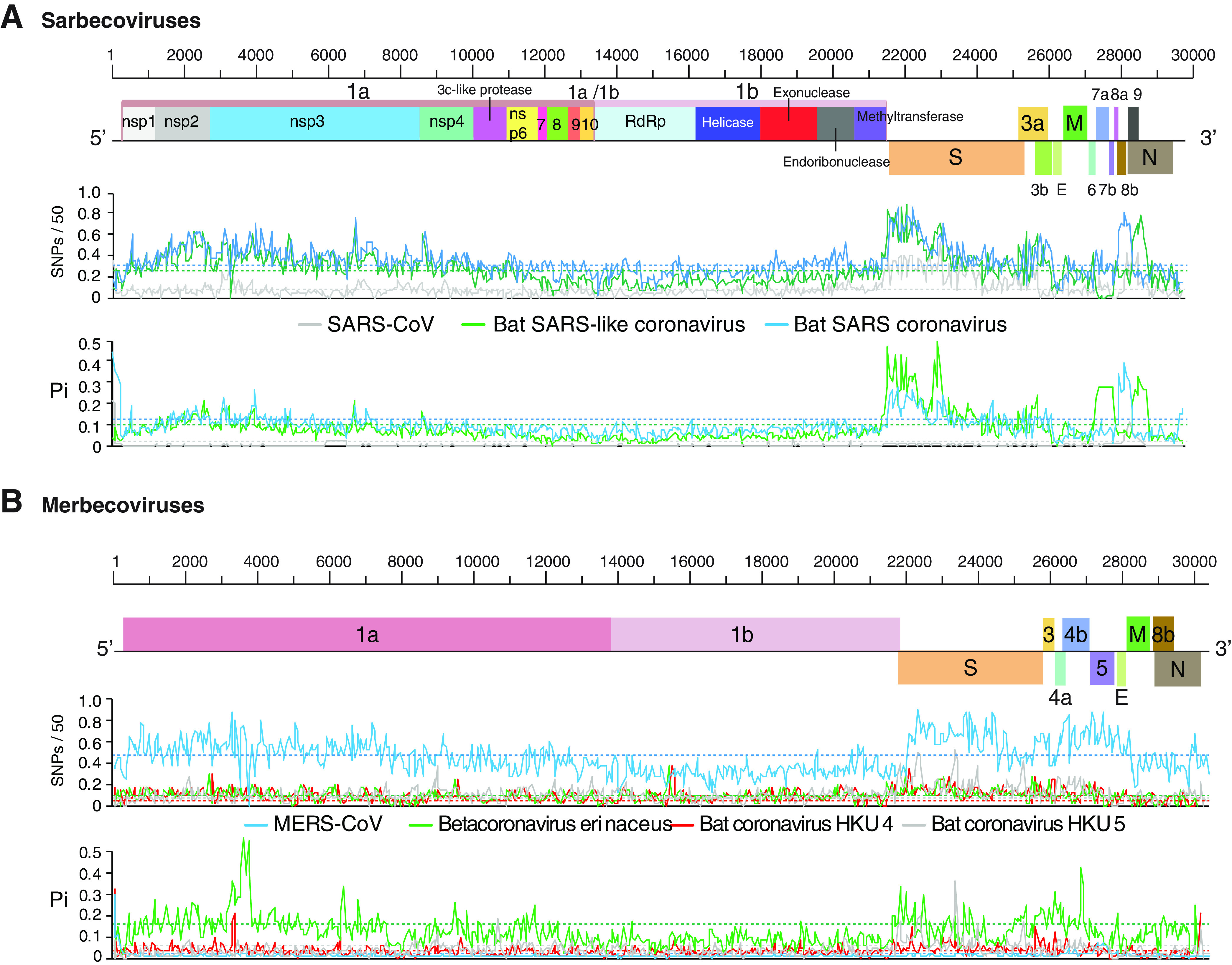Click the 22000 tick label in panel B
Image resolution: width=1232 pixels, height=965 pixels.
(909, 562)
